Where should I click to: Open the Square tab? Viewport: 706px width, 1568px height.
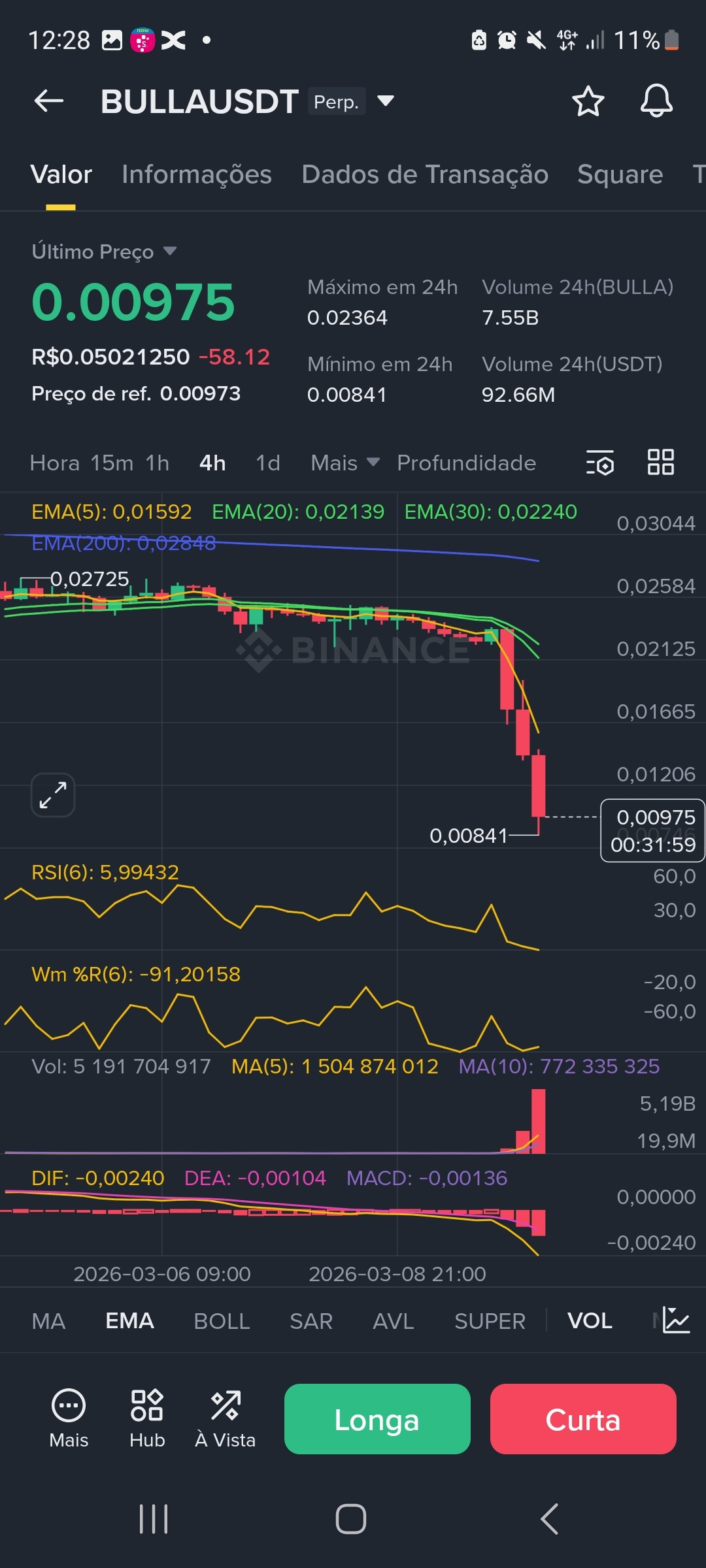coord(620,174)
